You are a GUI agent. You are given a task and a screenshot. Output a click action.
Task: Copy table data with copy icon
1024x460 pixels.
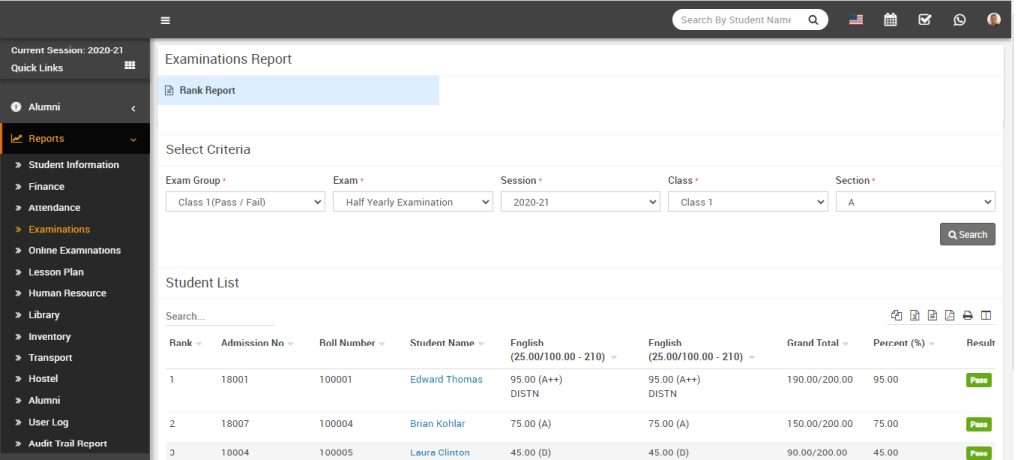coord(897,316)
